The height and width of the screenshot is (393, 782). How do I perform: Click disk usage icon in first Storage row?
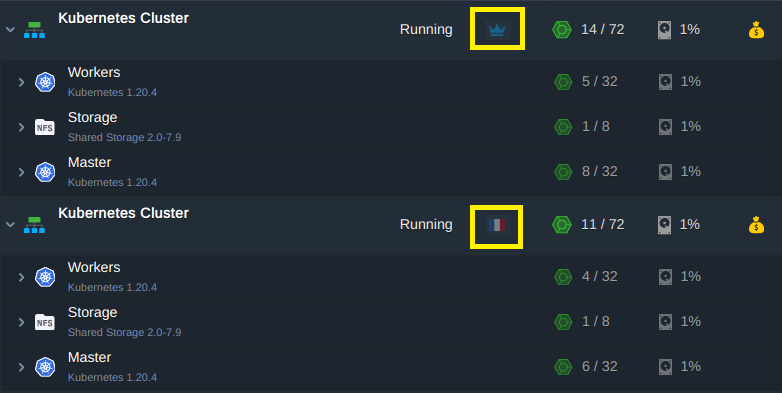665,127
